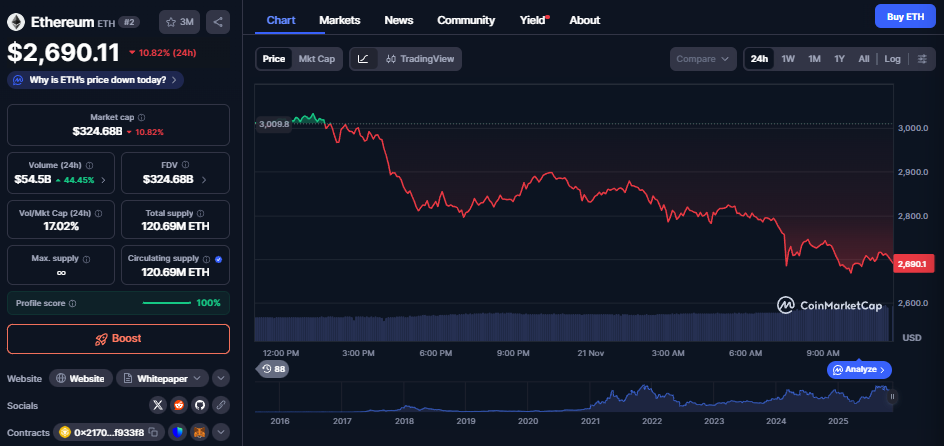944x446 pixels.
Task: Open the share icon button
Action: coord(218,22)
